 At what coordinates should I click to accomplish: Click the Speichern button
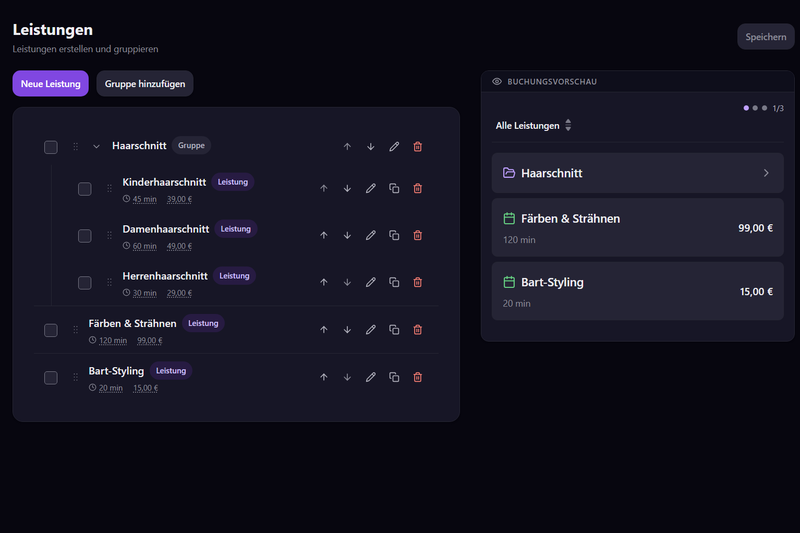765,37
